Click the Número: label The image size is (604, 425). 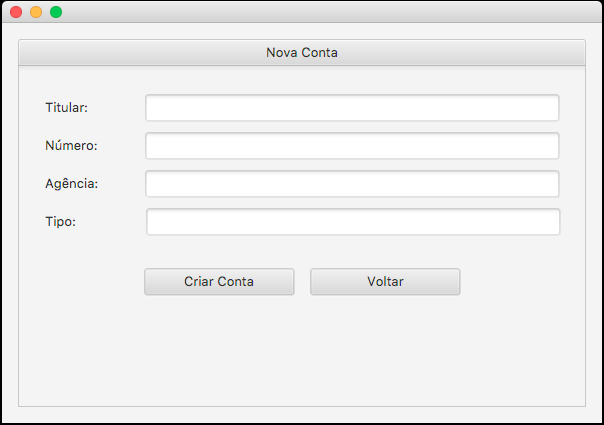click(72, 146)
